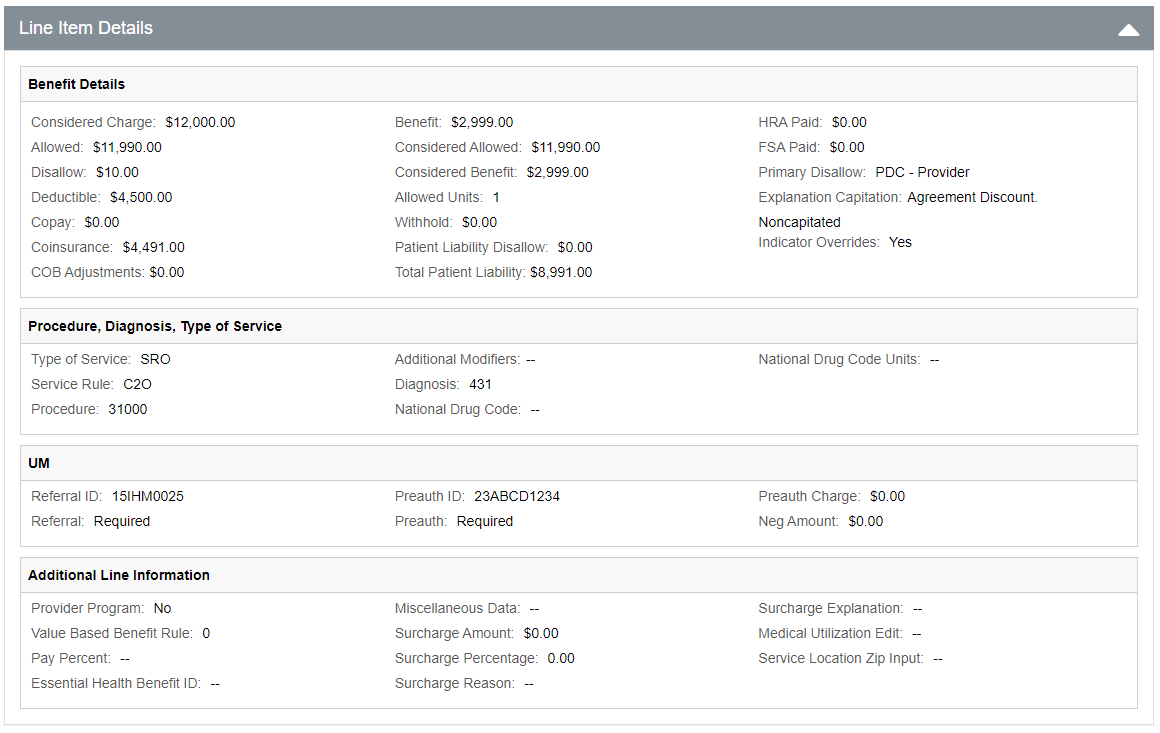Click the Referral ID 15IHM0025
The width and height of the screenshot is (1160, 733).
(x=148, y=496)
